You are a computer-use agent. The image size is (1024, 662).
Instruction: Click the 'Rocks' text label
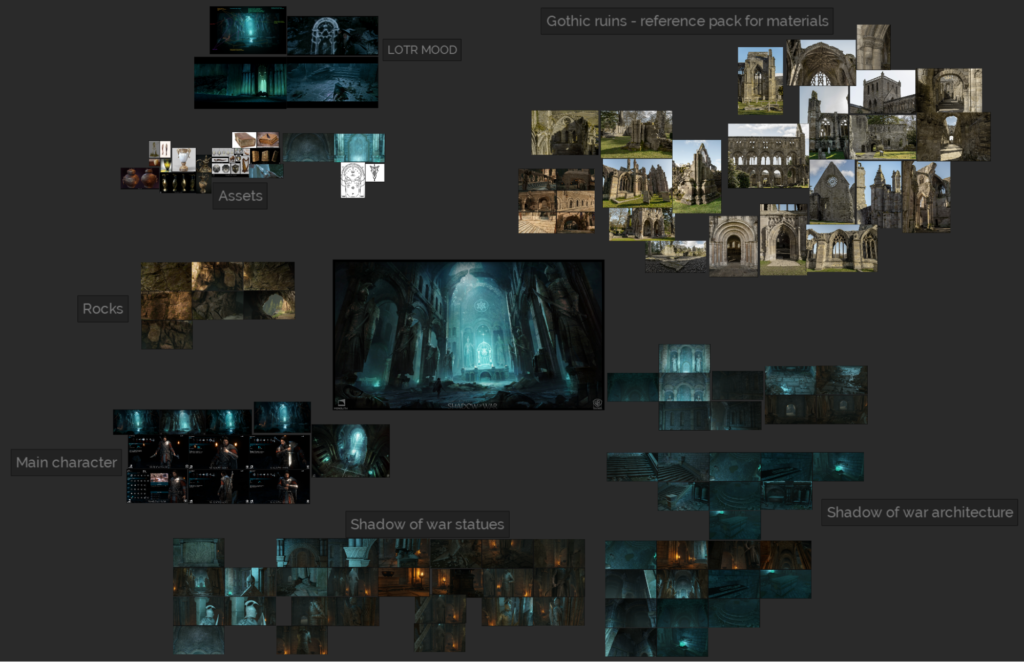[103, 309]
